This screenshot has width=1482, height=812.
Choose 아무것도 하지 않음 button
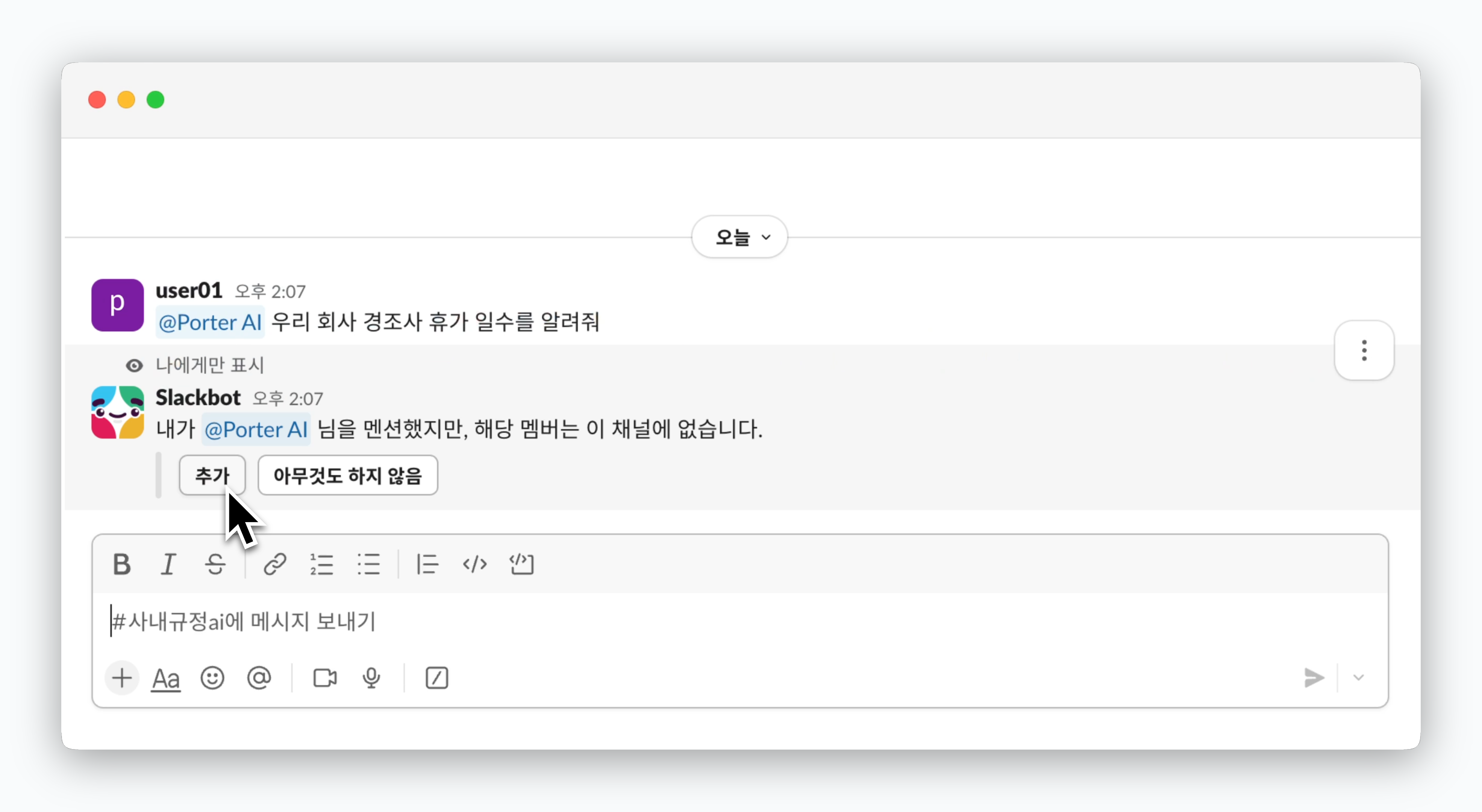(x=348, y=476)
